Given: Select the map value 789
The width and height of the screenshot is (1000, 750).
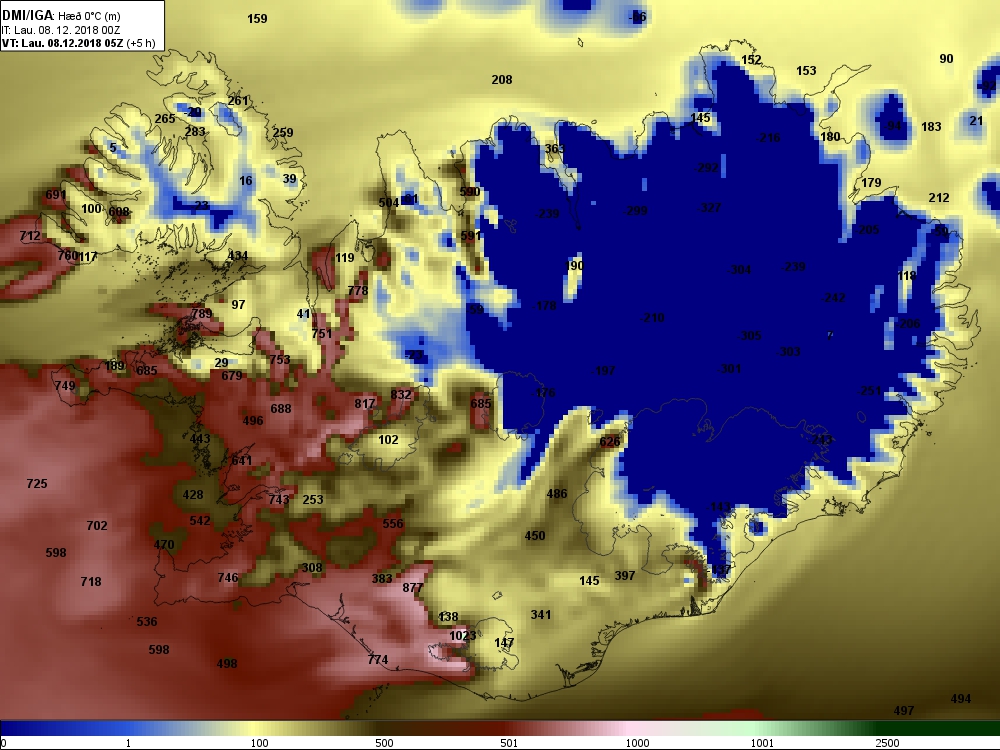Looking at the screenshot, I should coord(202,314).
